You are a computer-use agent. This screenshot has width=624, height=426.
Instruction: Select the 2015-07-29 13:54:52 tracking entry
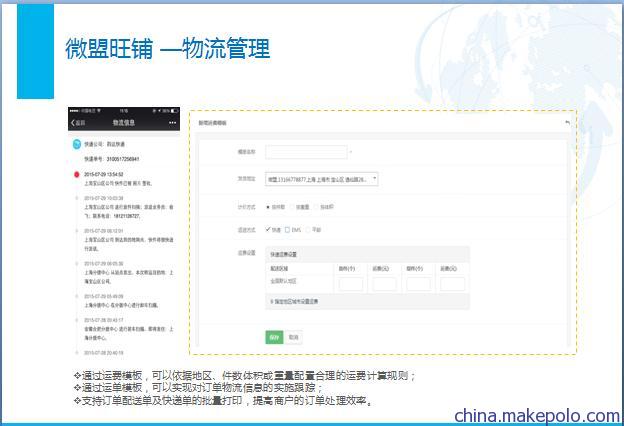[118, 179]
